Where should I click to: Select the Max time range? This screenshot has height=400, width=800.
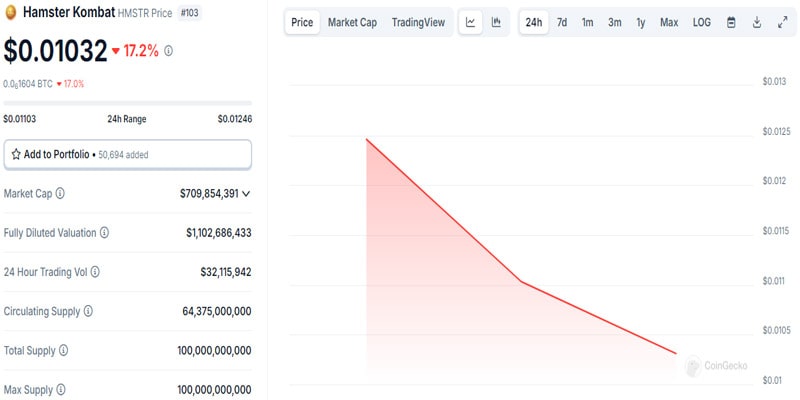pyautogui.click(x=669, y=22)
